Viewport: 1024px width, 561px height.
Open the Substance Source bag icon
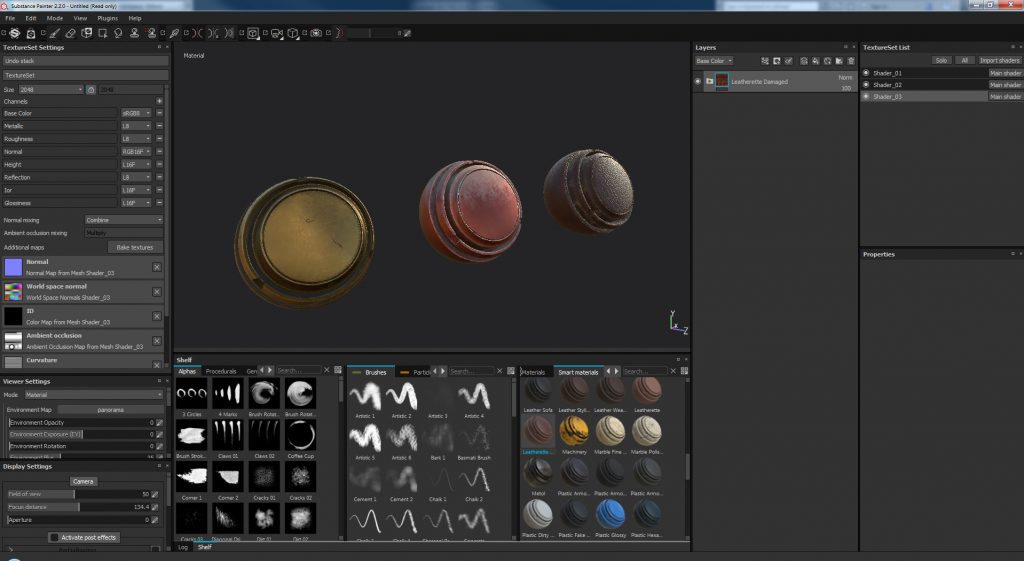click(x=30, y=33)
